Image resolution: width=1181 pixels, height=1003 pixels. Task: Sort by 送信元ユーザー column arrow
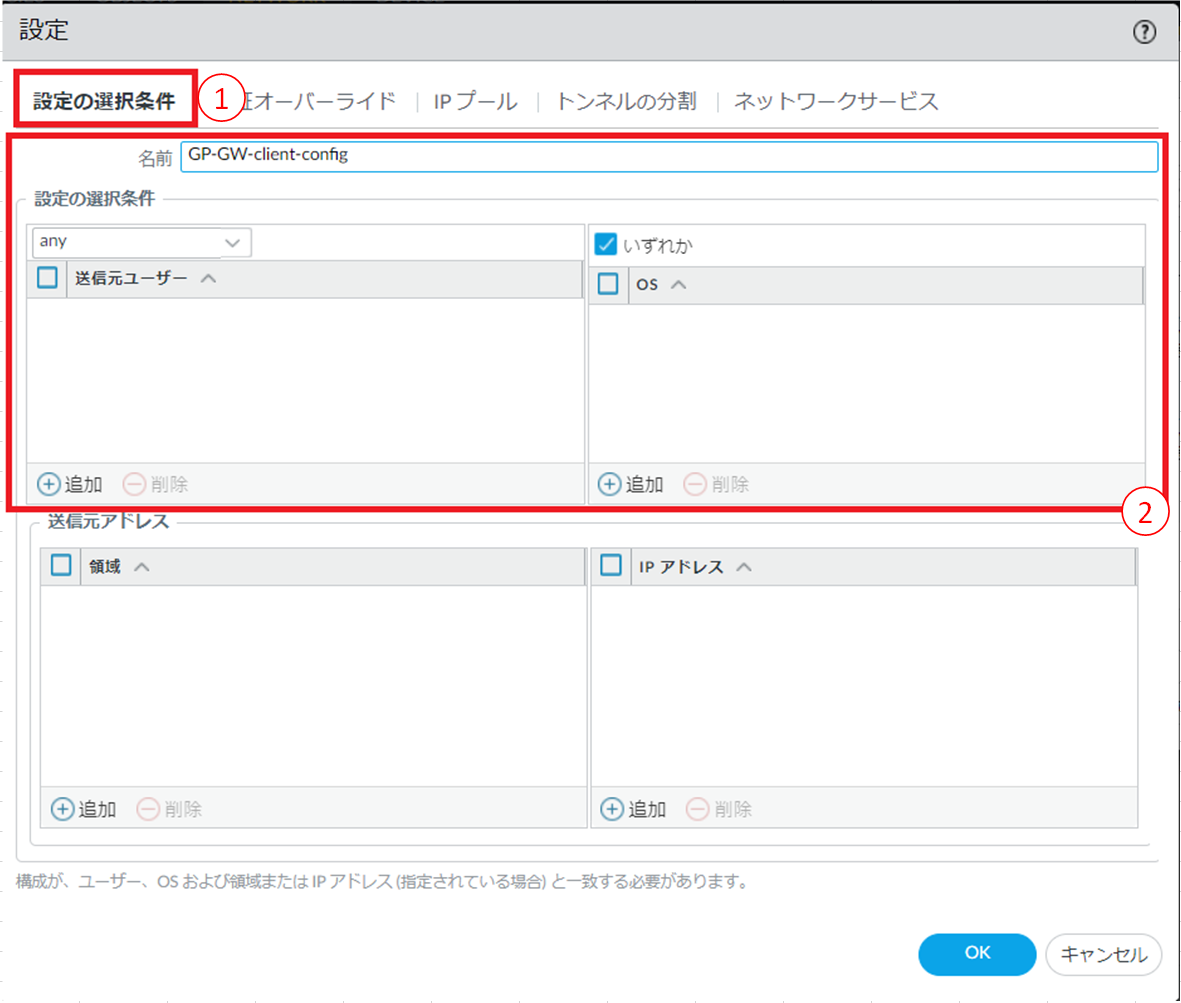coord(208,279)
